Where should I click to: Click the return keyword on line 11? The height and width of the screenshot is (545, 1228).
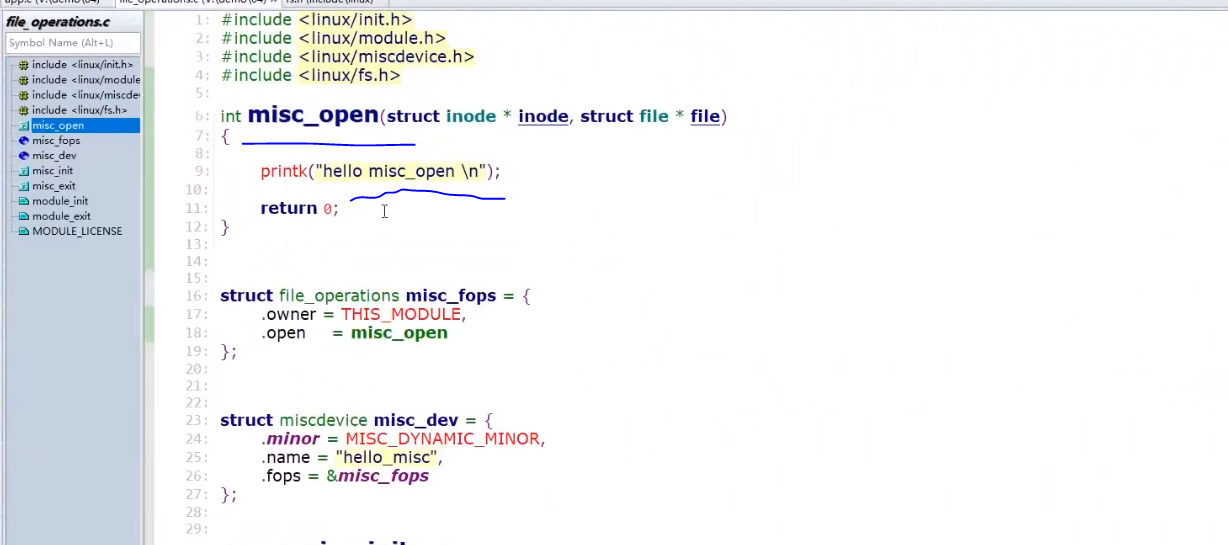pyautogui.click(x=288, y=208)
